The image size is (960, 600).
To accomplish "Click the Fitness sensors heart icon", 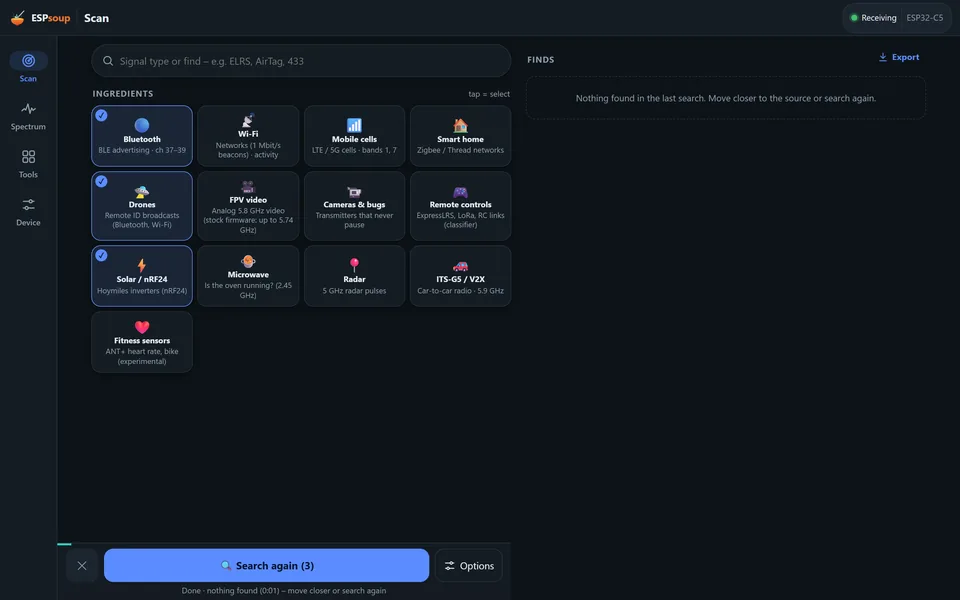I will [142, 327].
